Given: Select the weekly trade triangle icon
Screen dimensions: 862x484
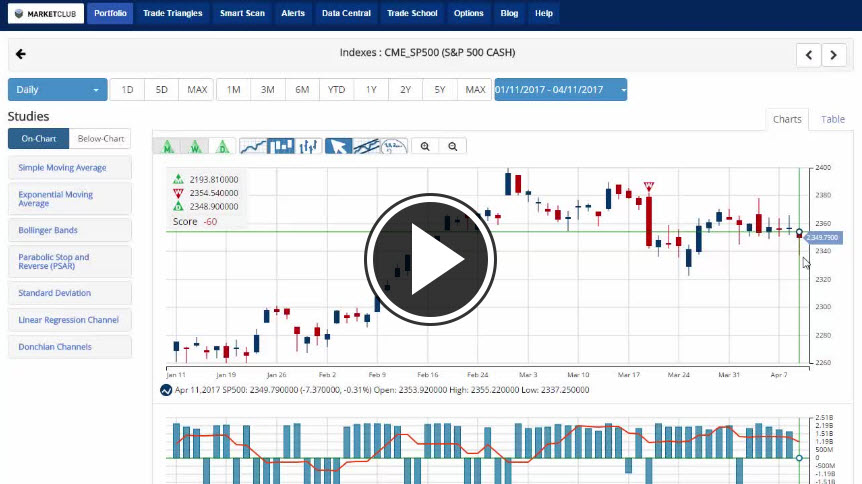Looking at the screenshot, I should click(x=195, y=146).
